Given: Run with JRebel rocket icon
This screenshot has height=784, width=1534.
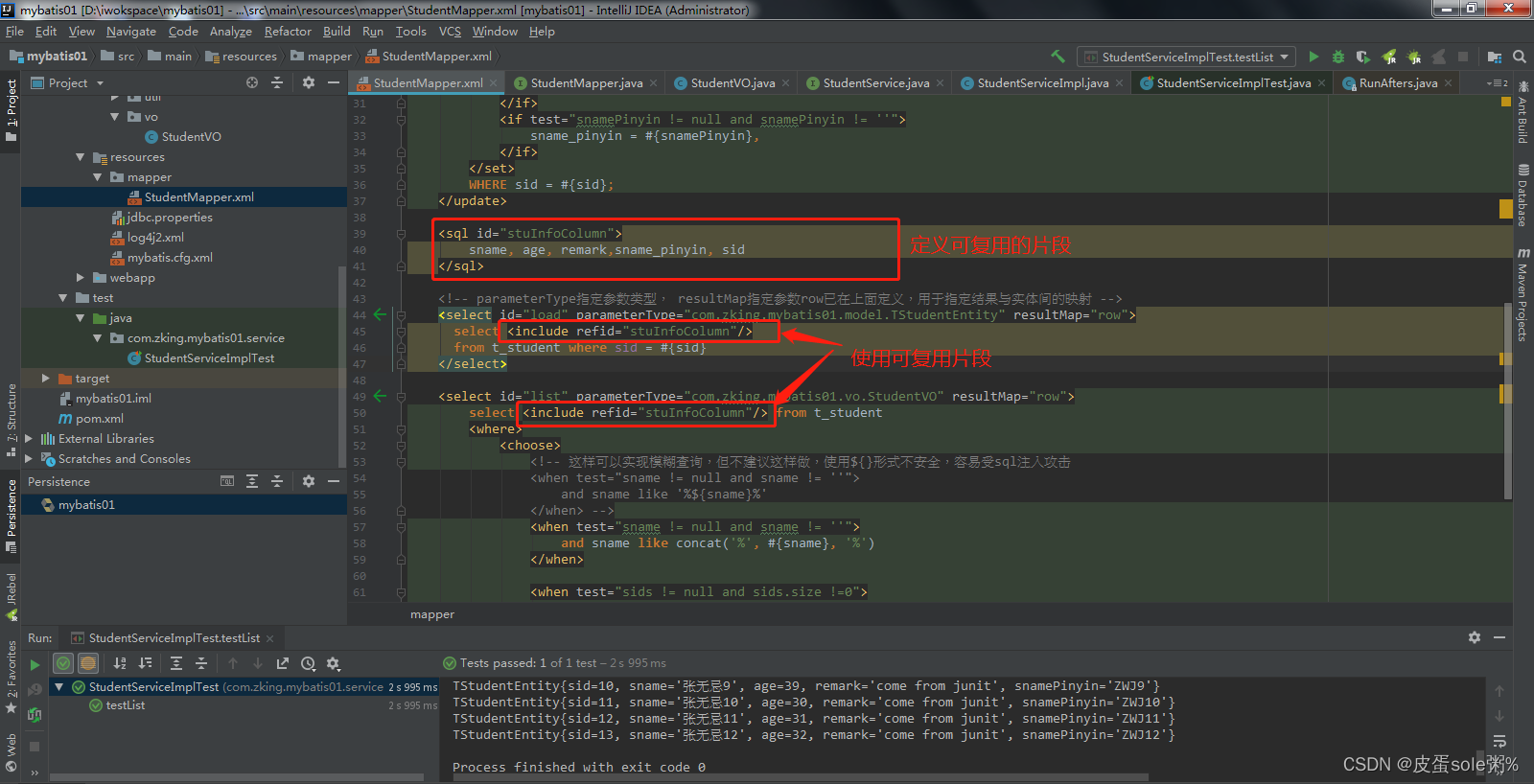Looking at the screenshot, I should click(1388, 57).
